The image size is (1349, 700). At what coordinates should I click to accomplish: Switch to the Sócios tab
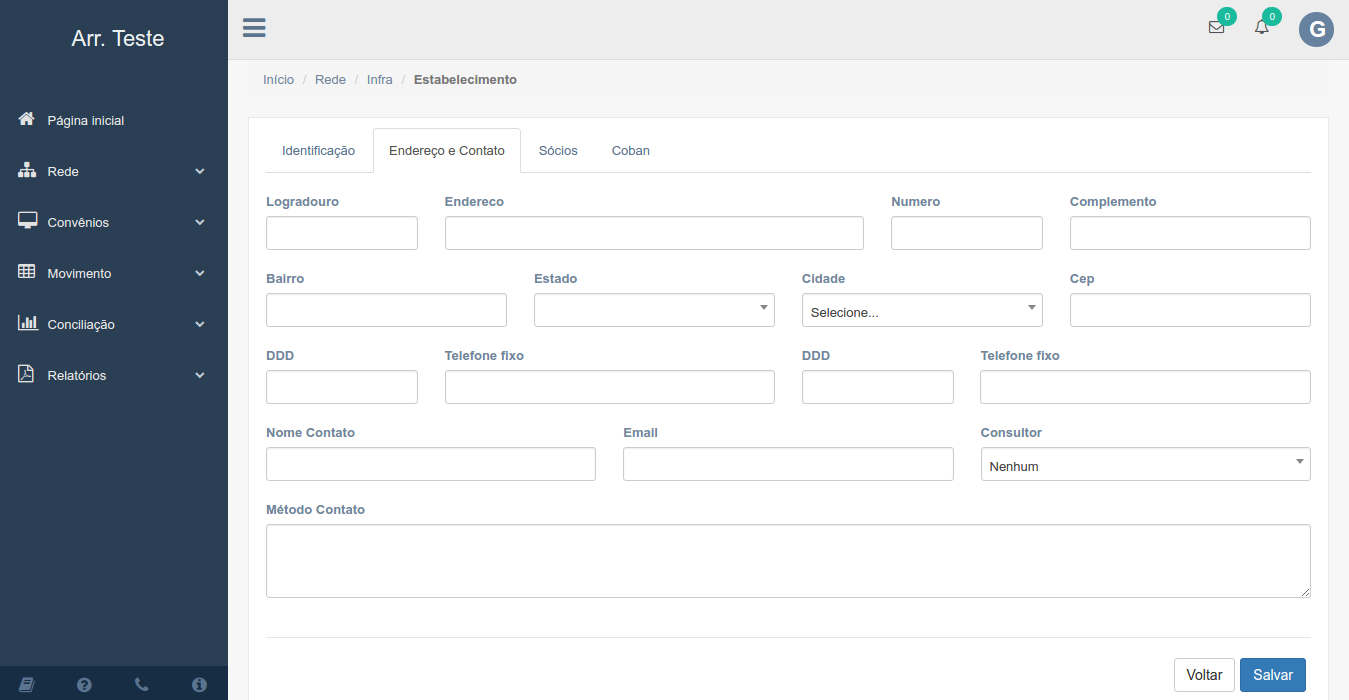coord(558,151)
